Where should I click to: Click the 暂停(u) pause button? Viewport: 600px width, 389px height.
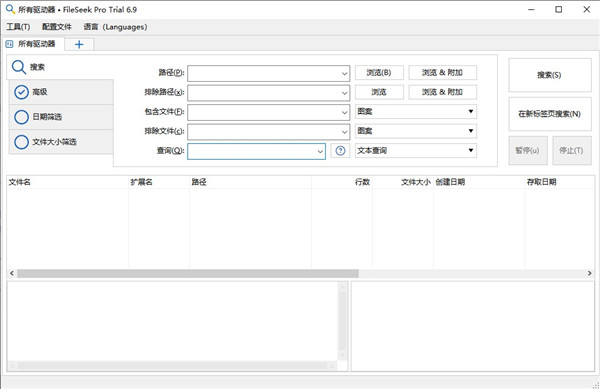(528, 151)
